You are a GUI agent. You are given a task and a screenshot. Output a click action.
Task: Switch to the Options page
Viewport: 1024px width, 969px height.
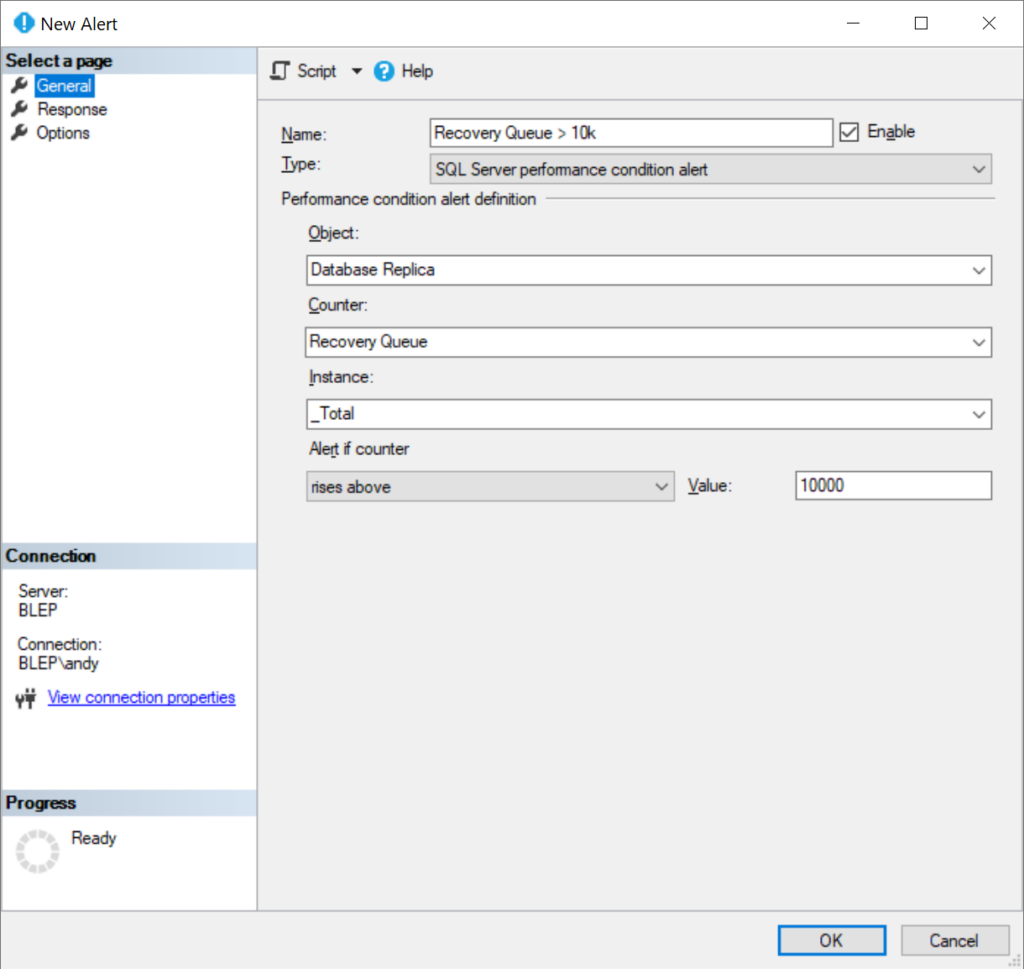pos(63,133)
